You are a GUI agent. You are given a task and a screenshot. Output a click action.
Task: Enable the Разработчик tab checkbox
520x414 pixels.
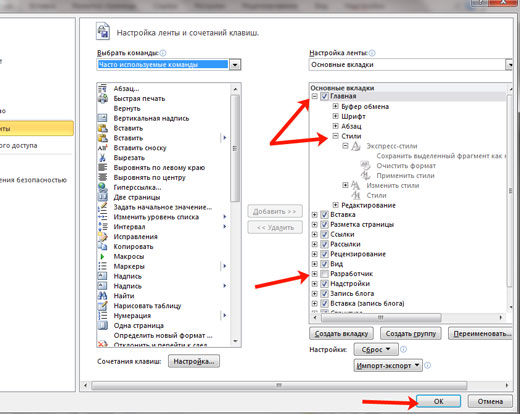324,274
